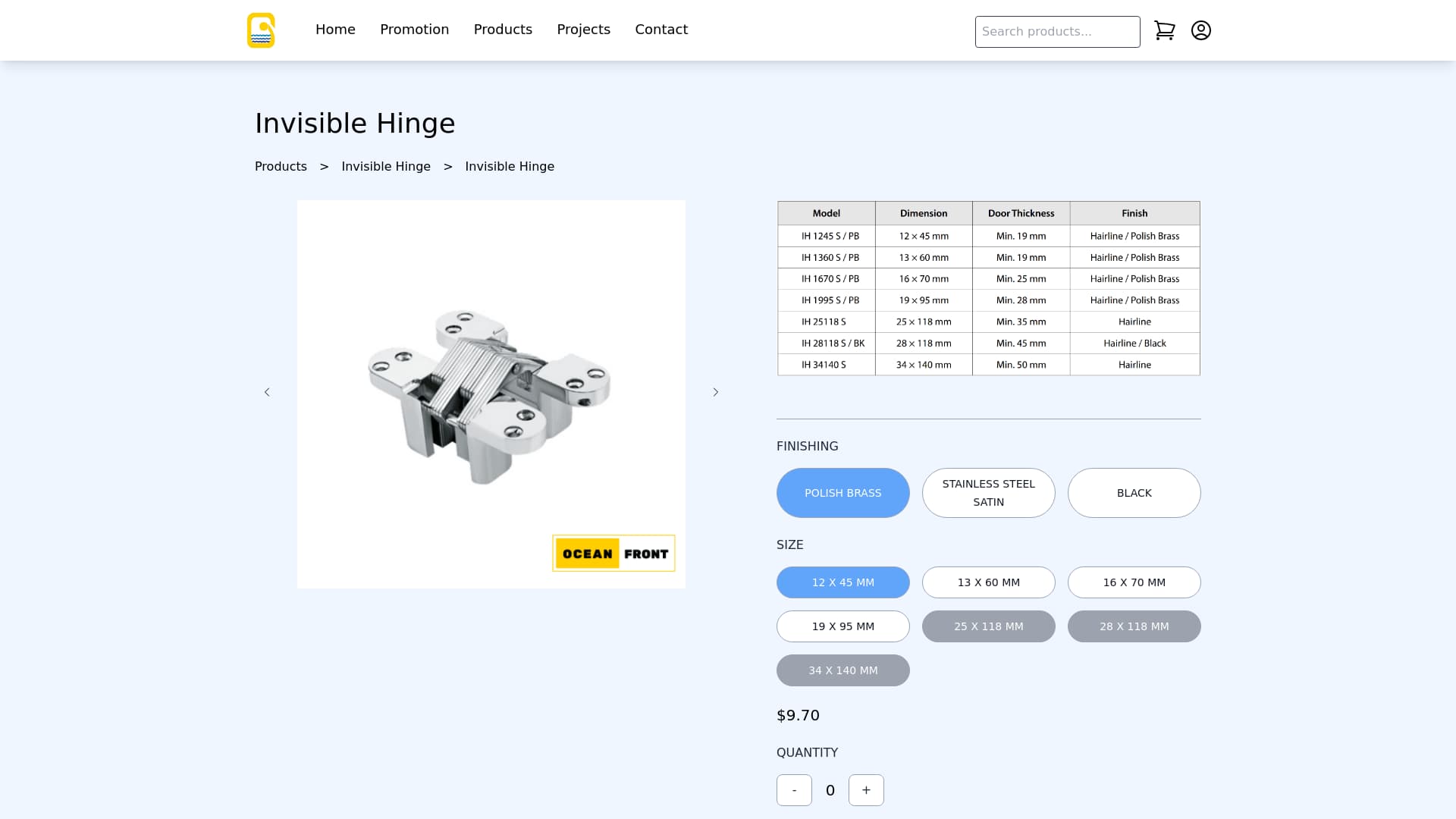The height and width of the screenshot is (819, 1456).
Task: Select Black finishing option
Action: pyautogui.click(x=1134, y=493)
